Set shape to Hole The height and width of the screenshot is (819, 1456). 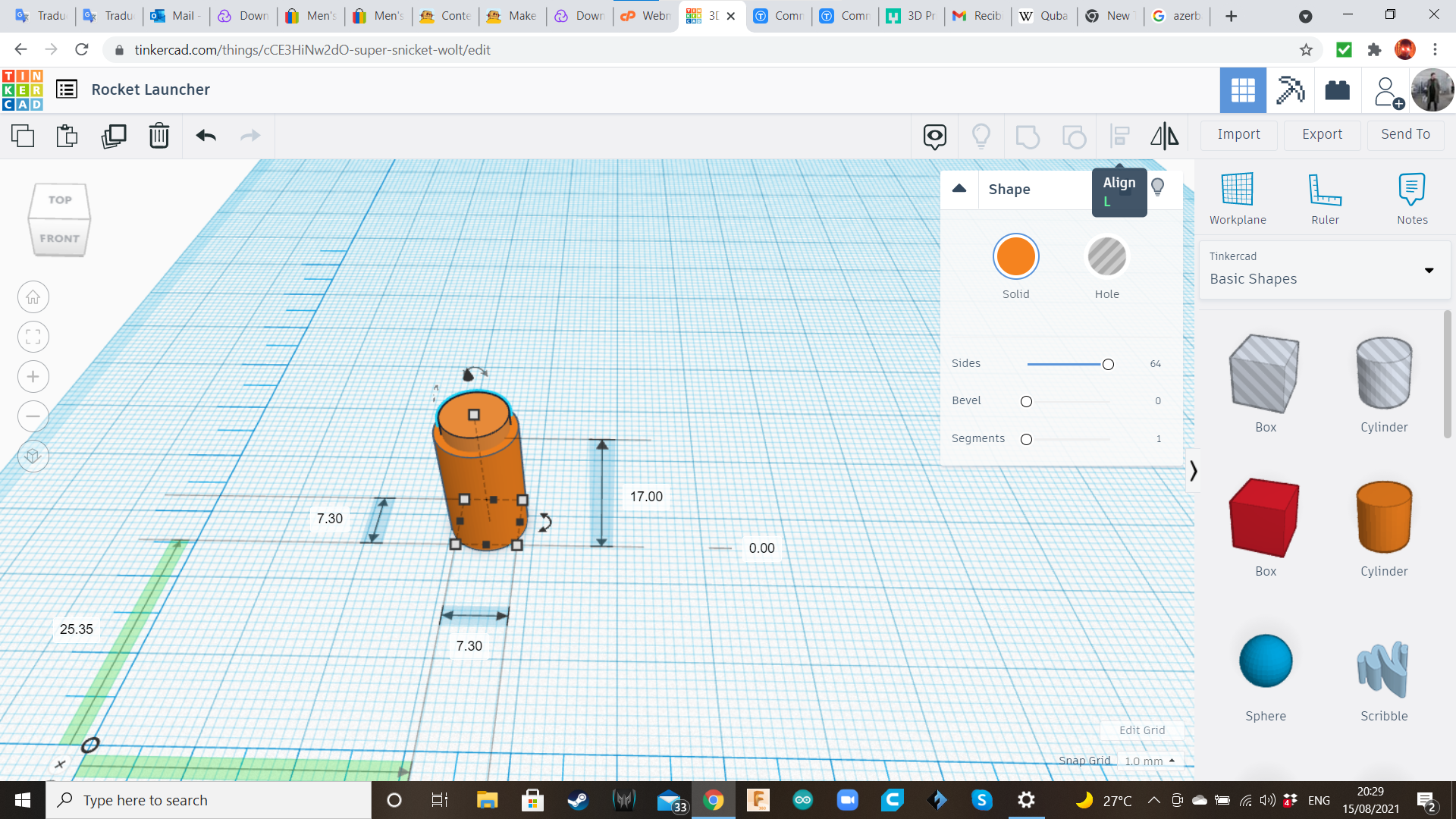1106,257
